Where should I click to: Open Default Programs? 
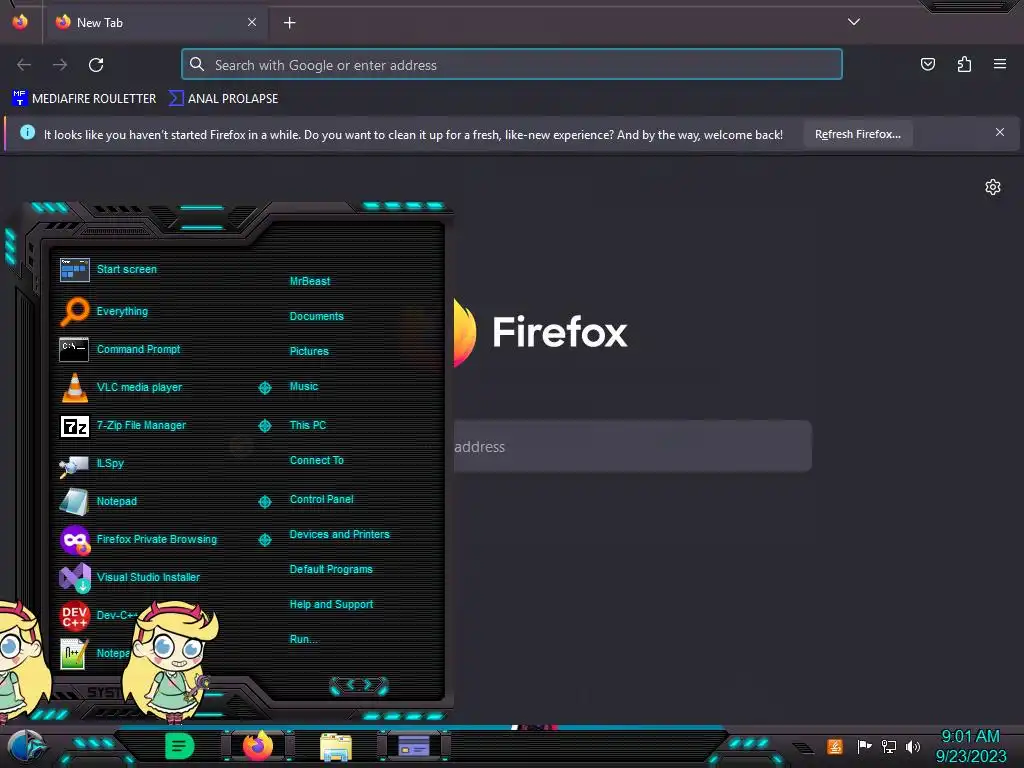(x=331, y=569)
